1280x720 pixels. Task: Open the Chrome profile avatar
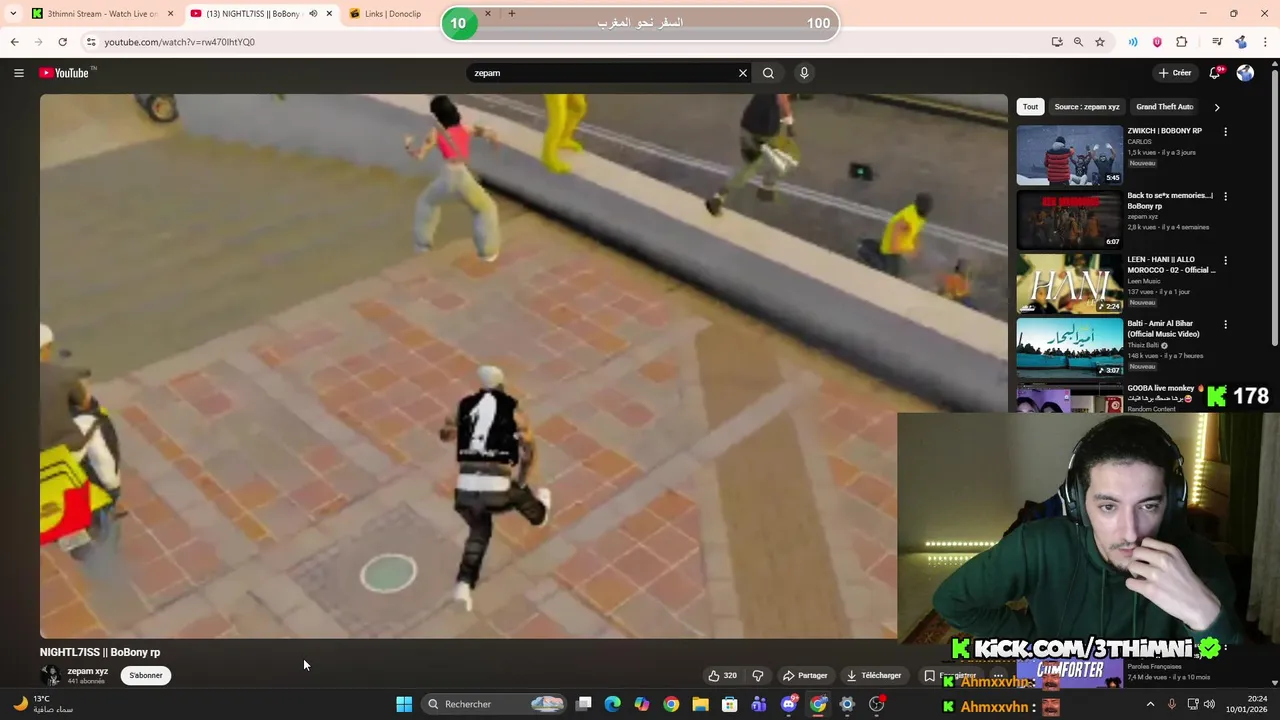click(1241, 42)
